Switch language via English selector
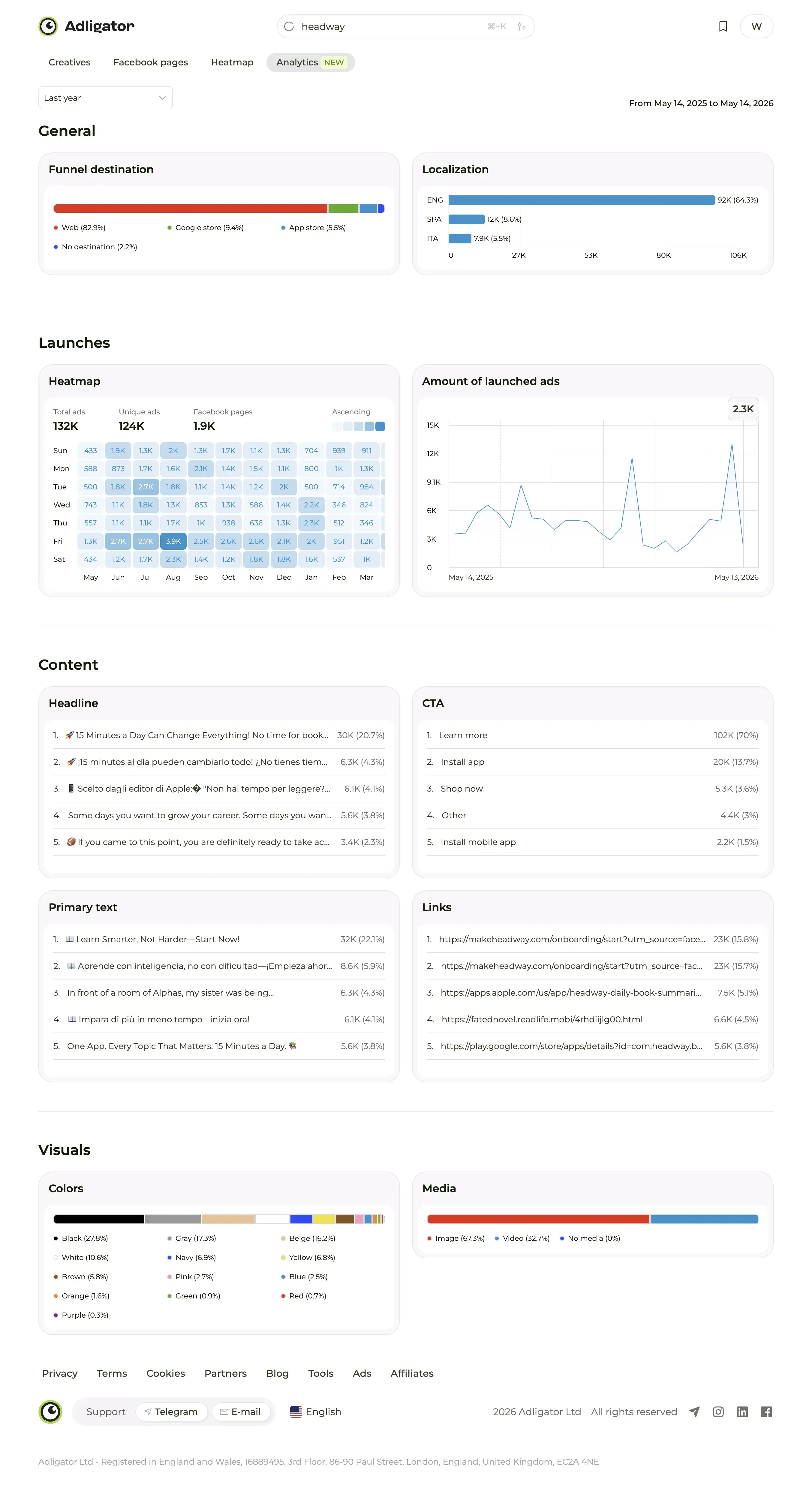Screen dimensions: 812x1492 point(316,1412)
